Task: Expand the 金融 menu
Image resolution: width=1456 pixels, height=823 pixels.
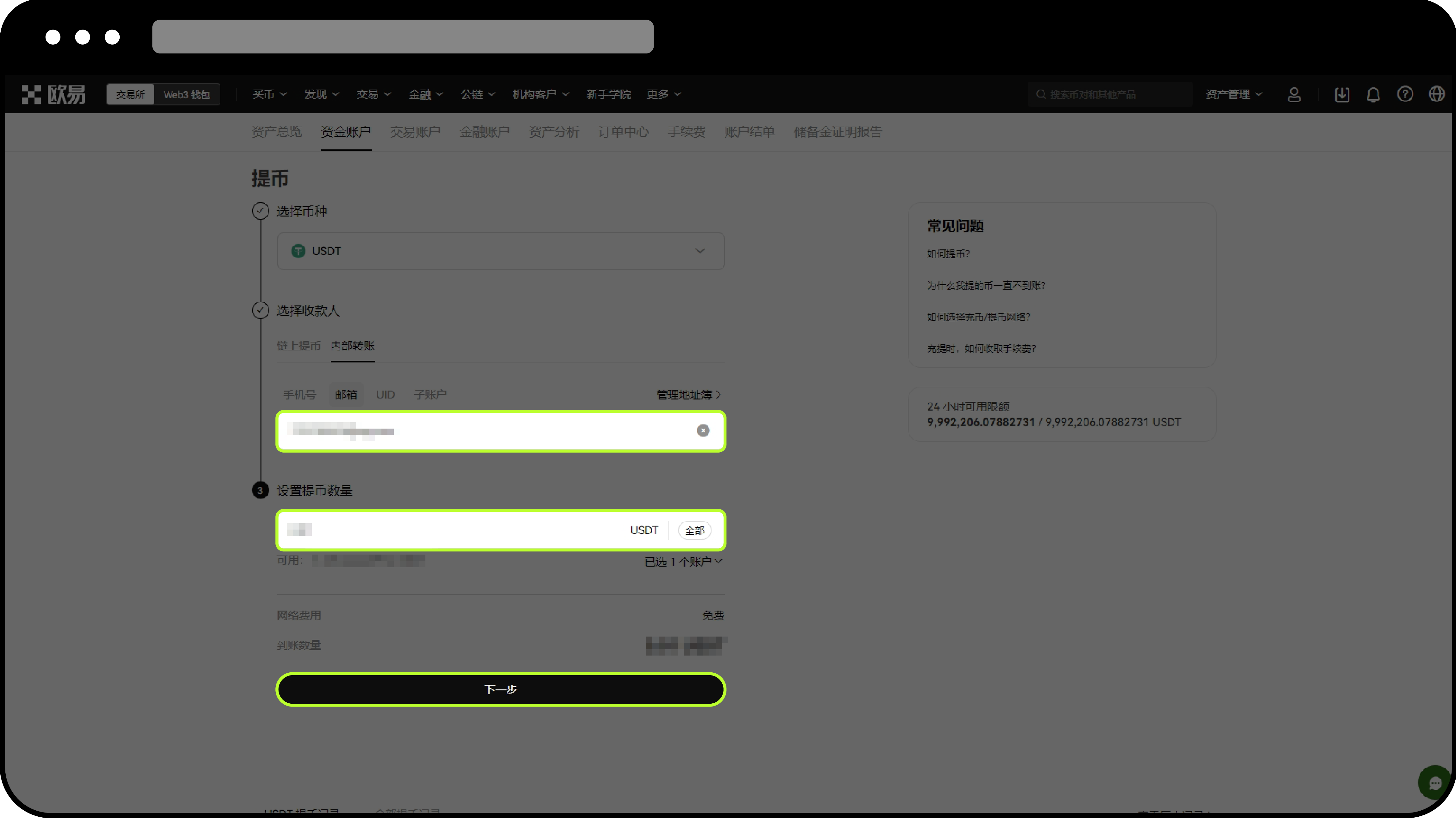Action: (426, 94)
